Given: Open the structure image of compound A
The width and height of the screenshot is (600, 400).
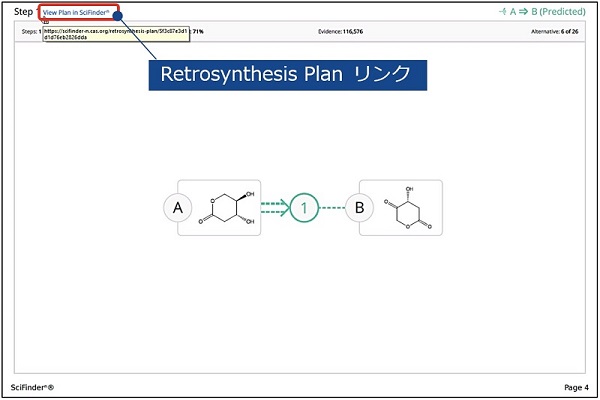Looking at the screenshot, I should (x=226, y=208).
